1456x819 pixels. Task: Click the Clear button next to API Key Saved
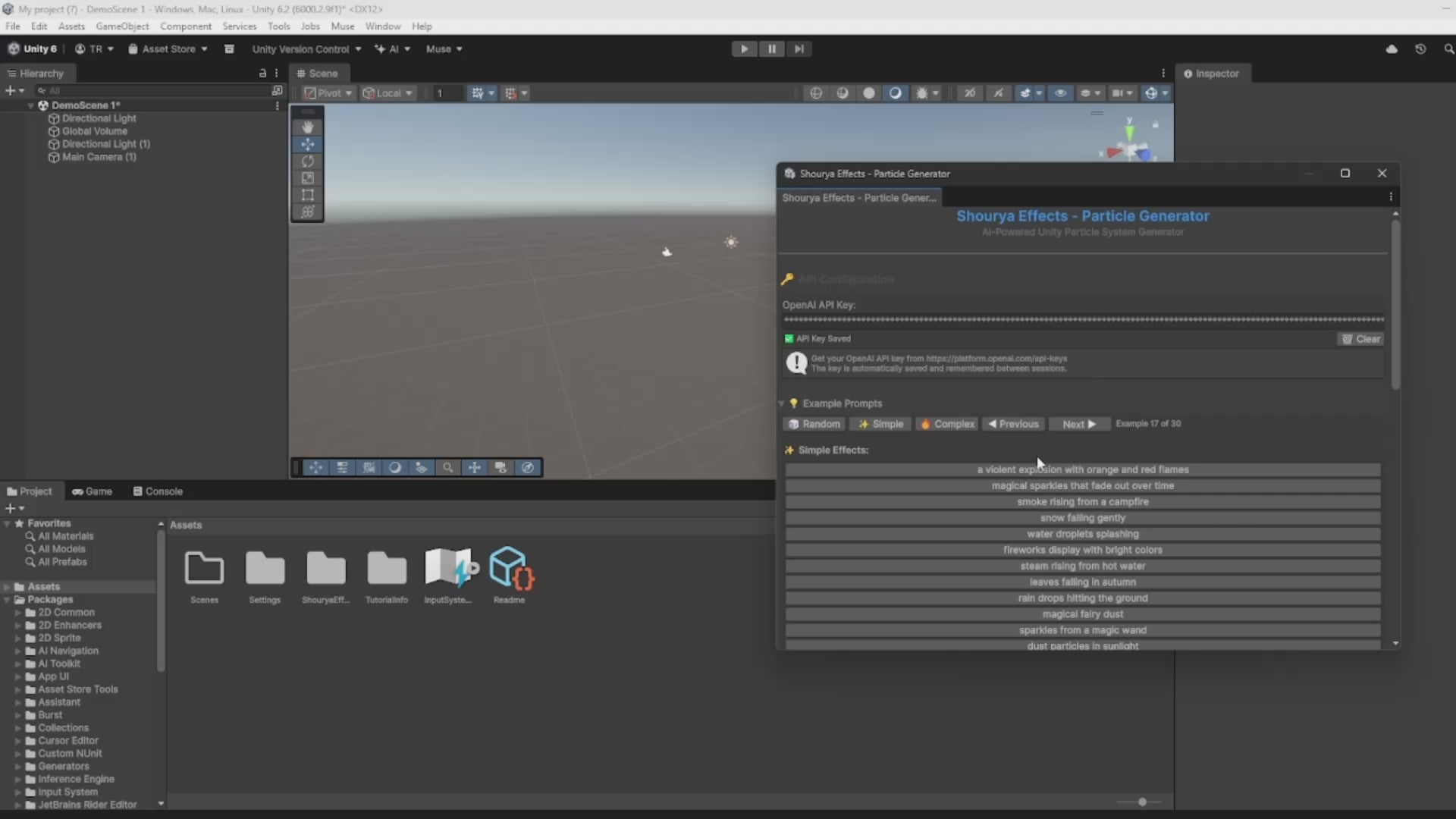tap(1360, 339)
